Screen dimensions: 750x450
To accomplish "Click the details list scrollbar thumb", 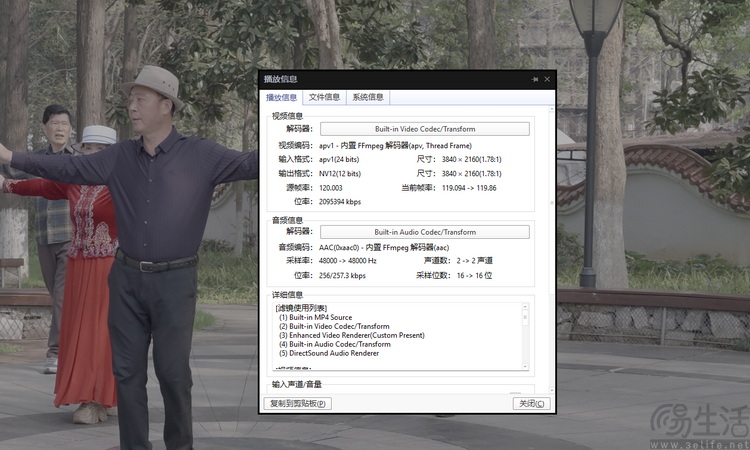I will (526, 316).
